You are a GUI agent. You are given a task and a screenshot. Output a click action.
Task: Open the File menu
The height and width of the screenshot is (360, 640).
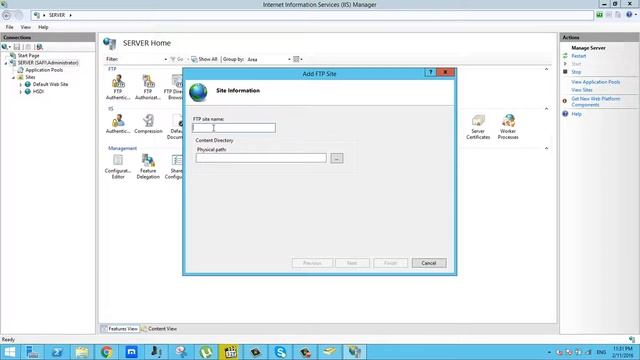tap(9, 27)
